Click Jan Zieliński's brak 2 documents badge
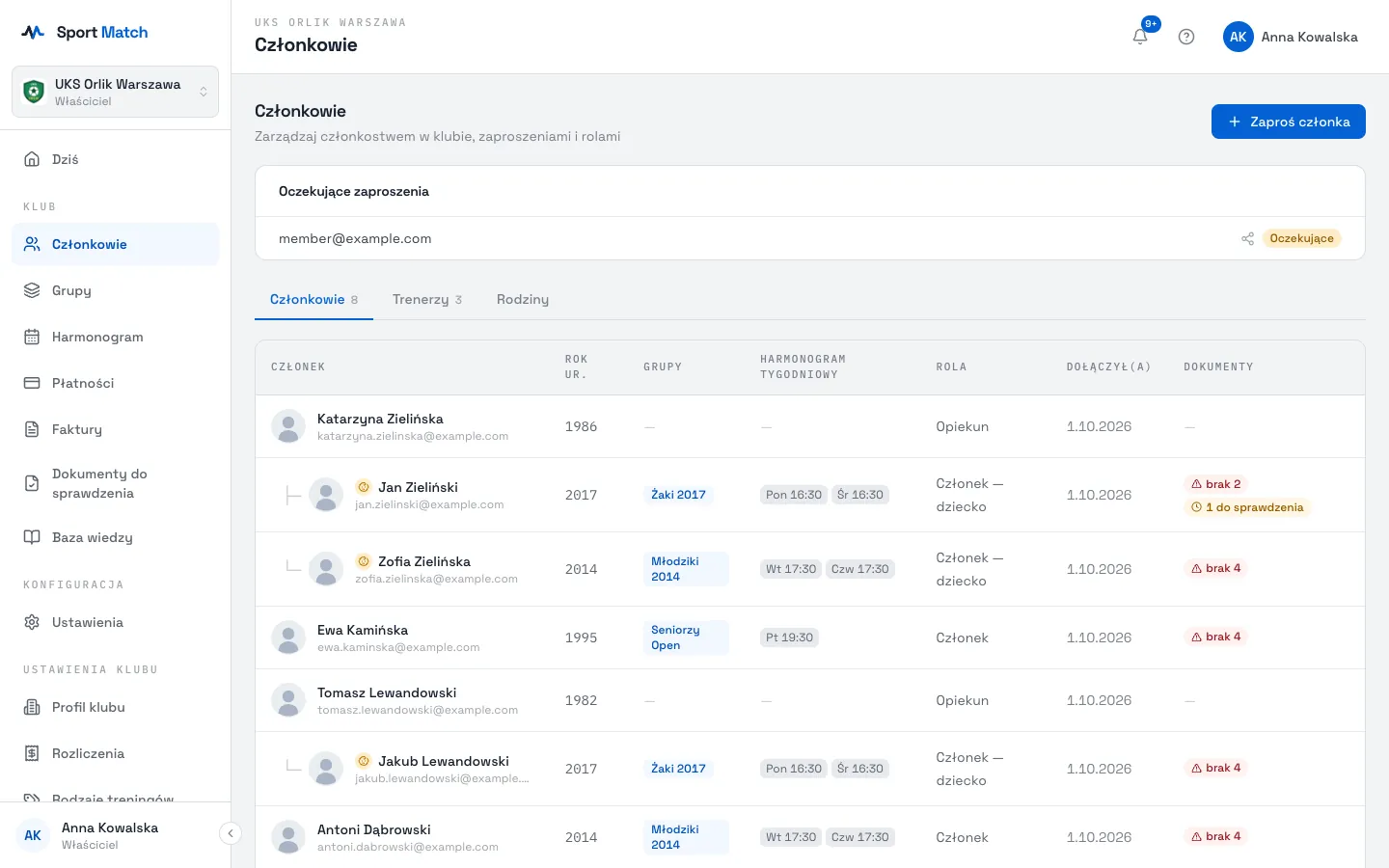Screen dimensions: 1389x868 [1215, 484]
